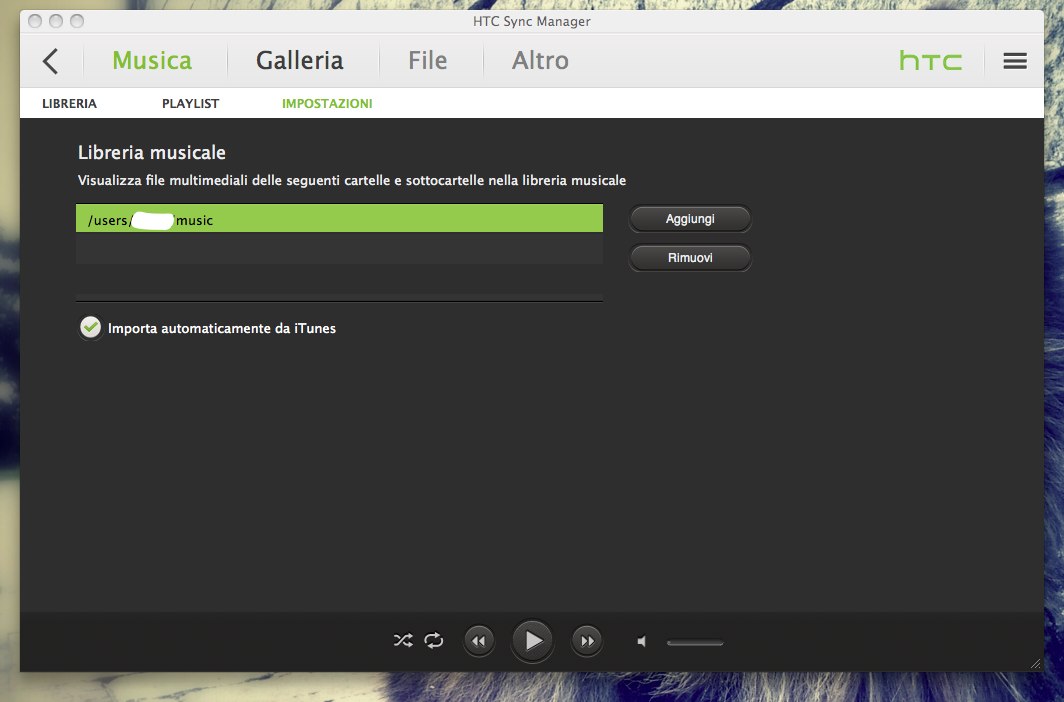Open the Musica section
This screenshot has width=1064, height=702.
(152, 60)
